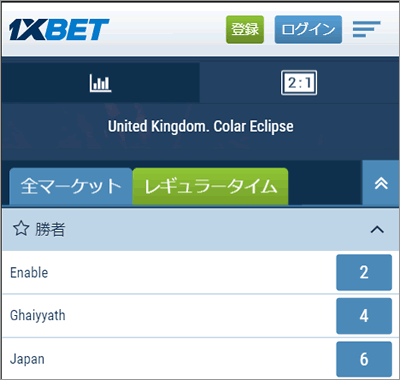Favorite the 勝者 market with the star
The height and width of the screenshot is (380, 400).
(21, 229)
